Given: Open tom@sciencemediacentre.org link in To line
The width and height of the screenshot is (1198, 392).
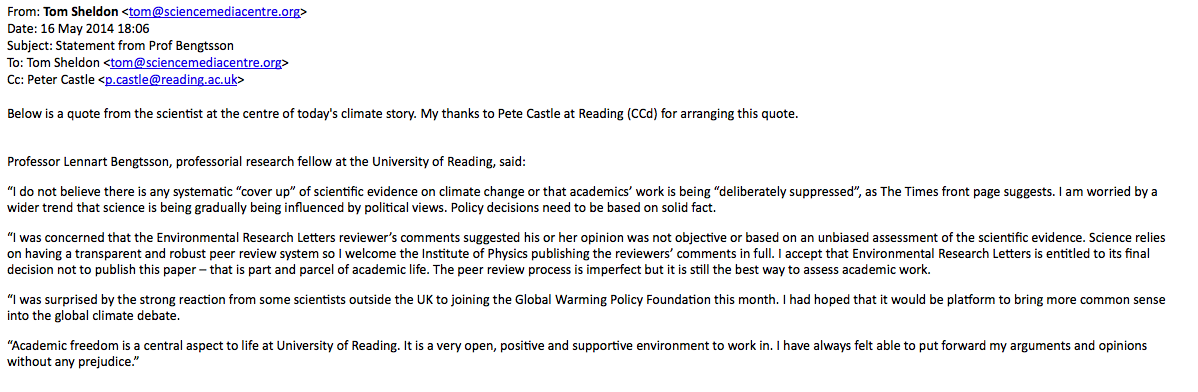Looking at the screenshot, I should (196, 63).
